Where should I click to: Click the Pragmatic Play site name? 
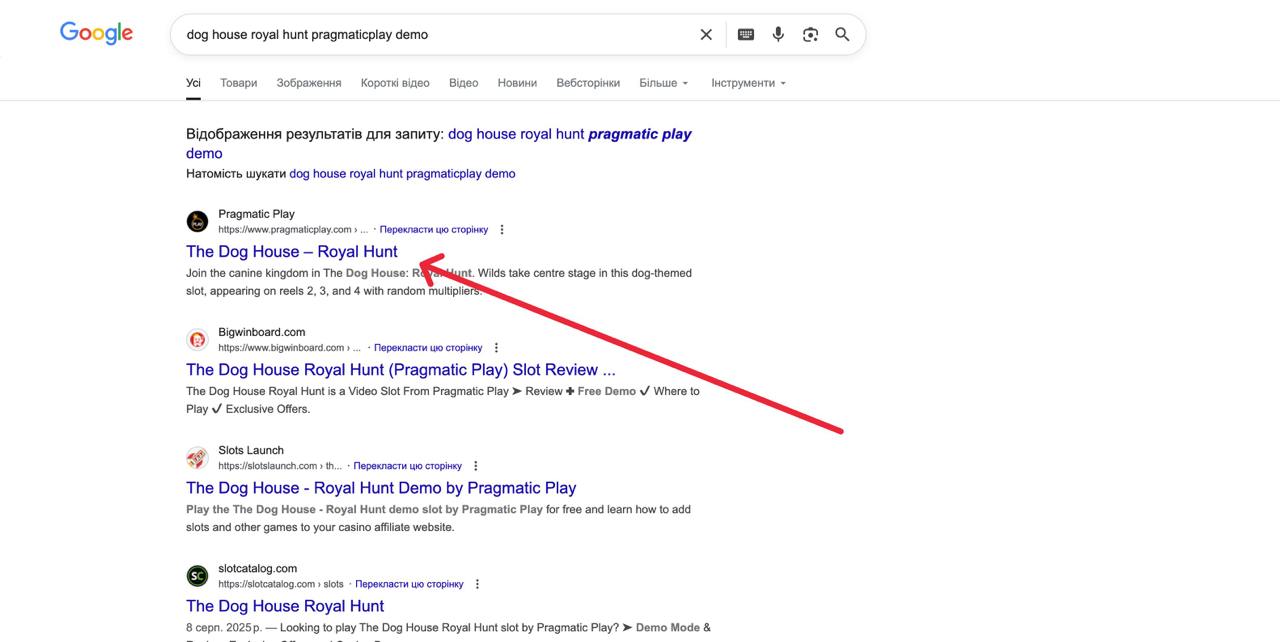256,214
